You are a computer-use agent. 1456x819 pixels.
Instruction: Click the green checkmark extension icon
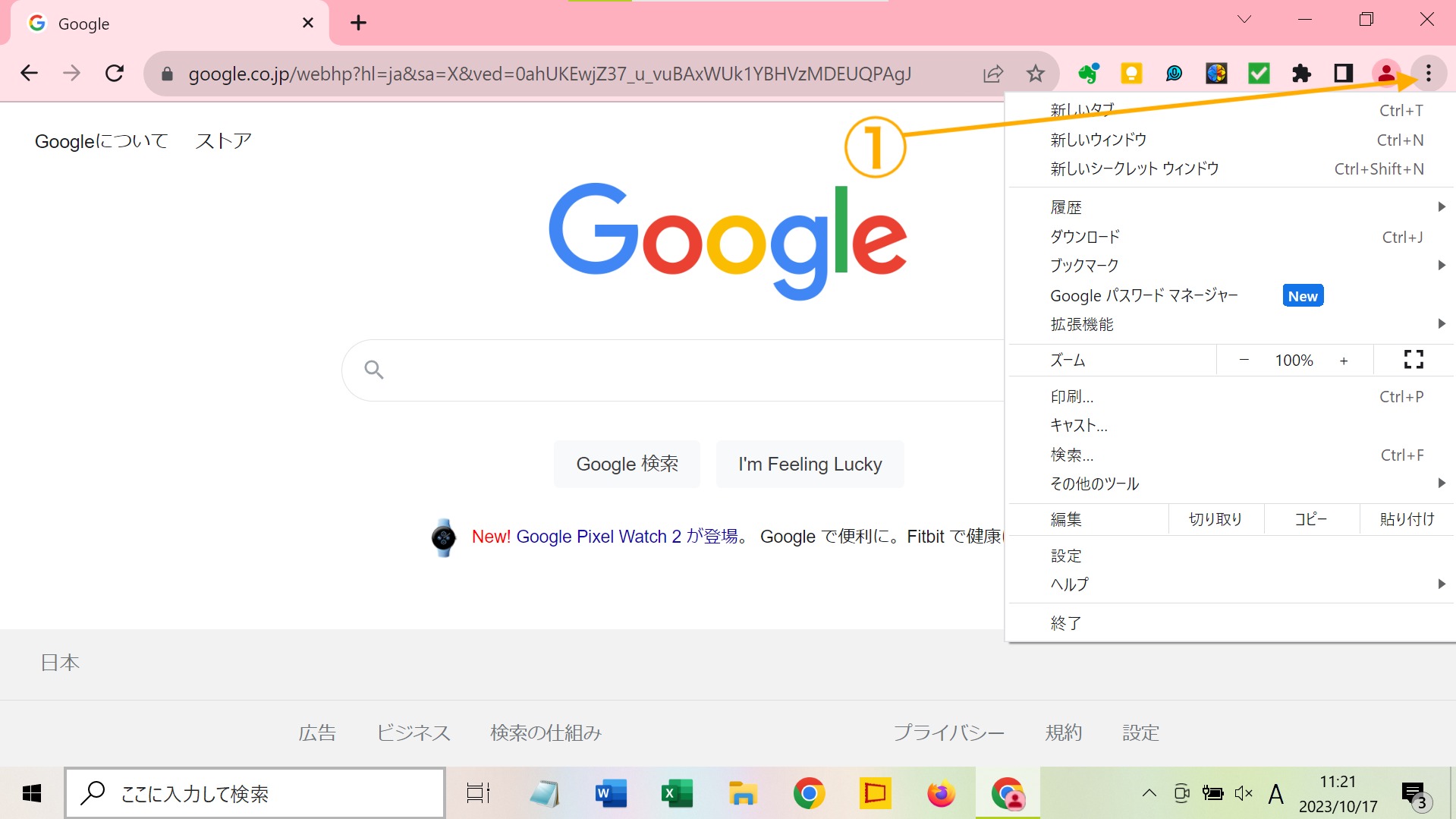[1259, 74]
